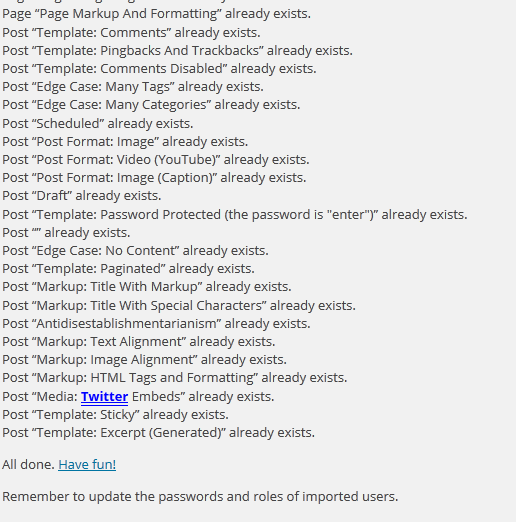Viewport: 516px width, 522px height.
Task: Click the 'Edge Case: No Content' line
Action: pyautogui.click(x=135, y=251)
